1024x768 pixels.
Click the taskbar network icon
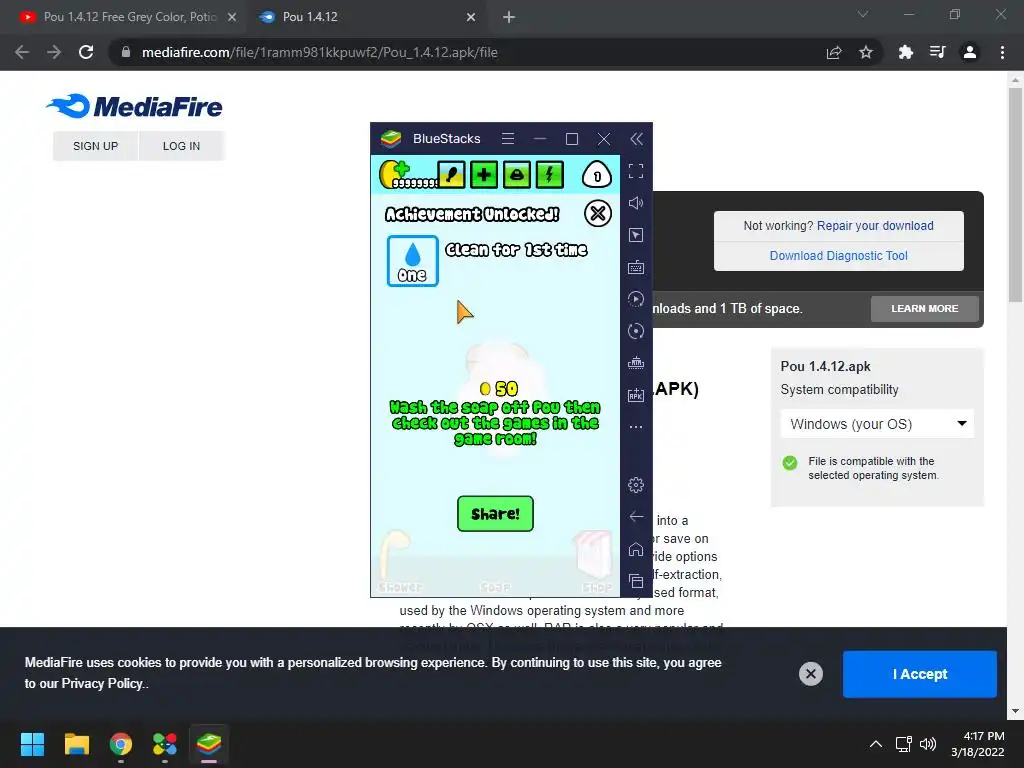903,744
